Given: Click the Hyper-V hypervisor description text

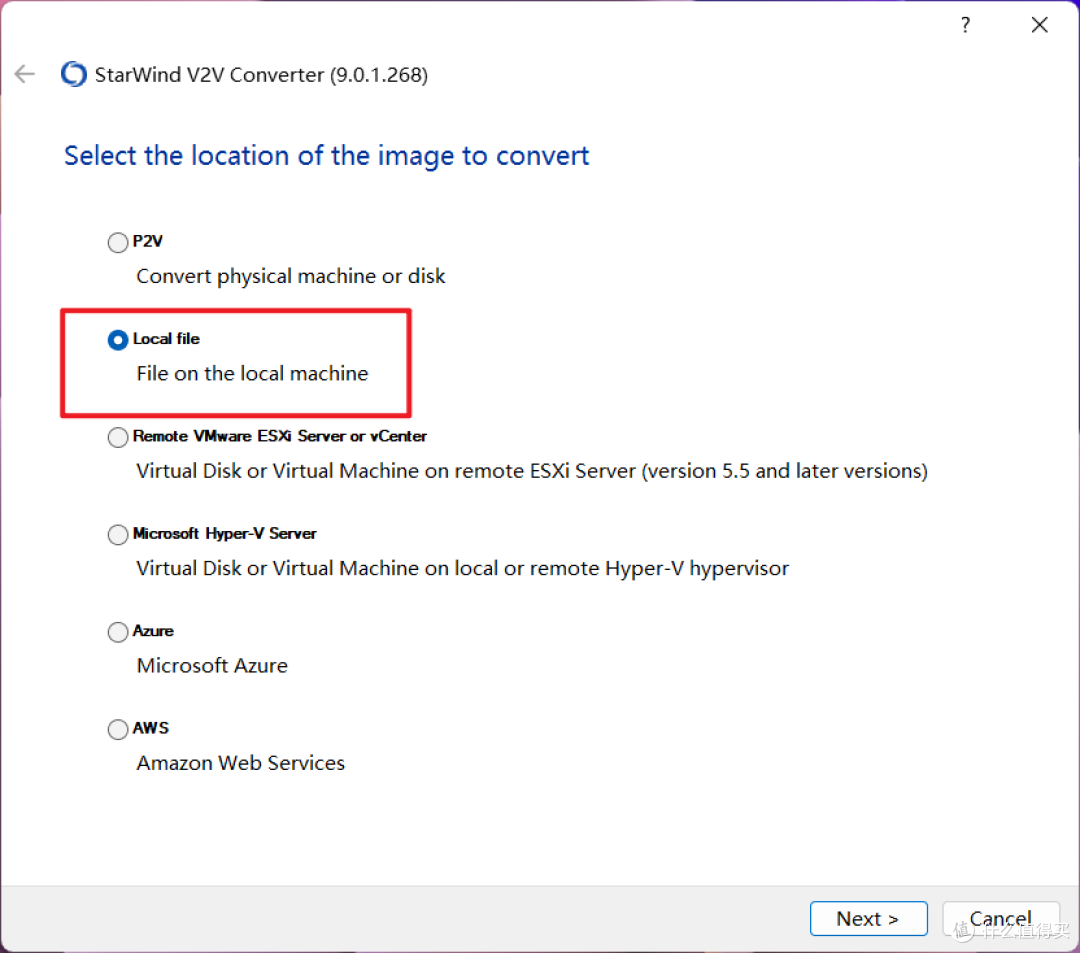Looking at the screenshot, I should coord(463,568).
